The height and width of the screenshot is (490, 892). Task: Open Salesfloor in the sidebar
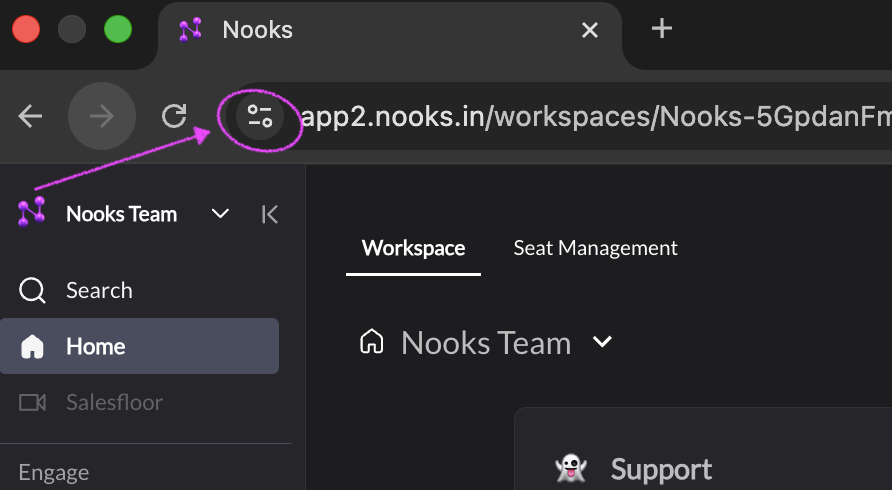[x=139, y=402]
